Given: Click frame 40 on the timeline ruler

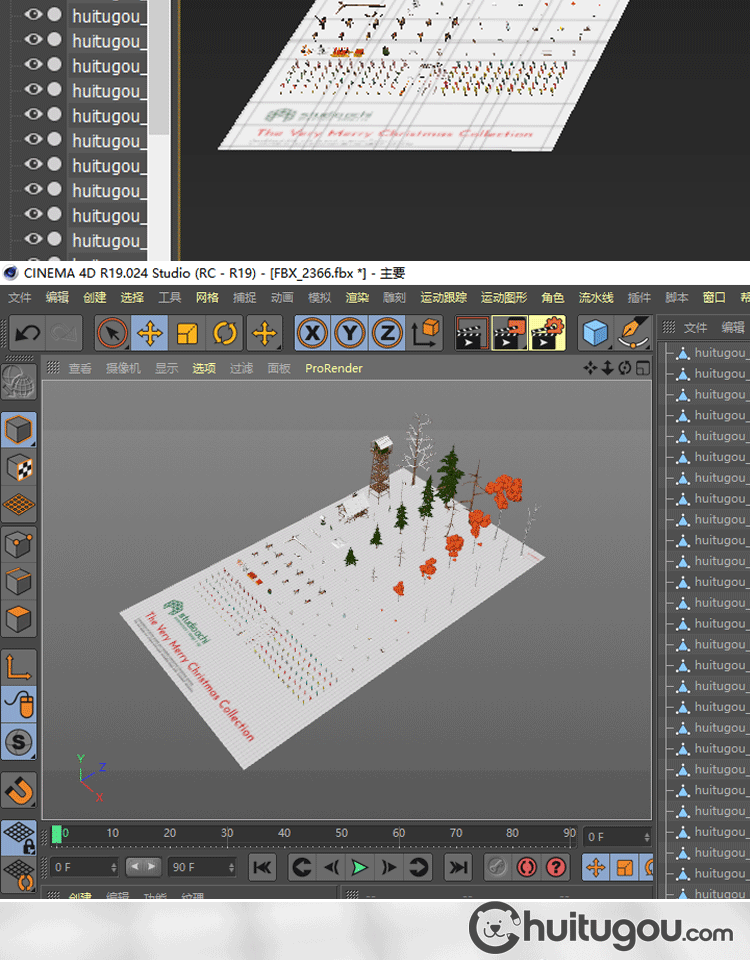Looking at the screenshot, I should pyautogui.click(x=285, y=834).
